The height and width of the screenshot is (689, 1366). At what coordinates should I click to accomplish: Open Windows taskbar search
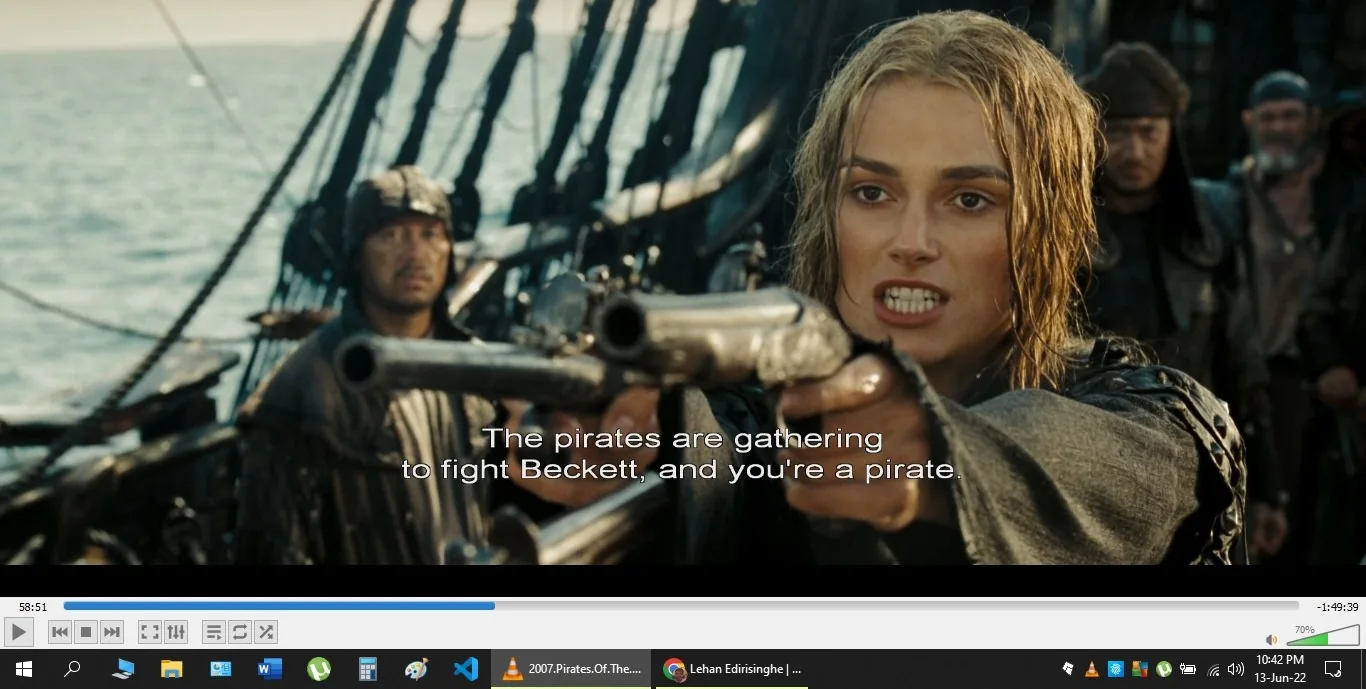click(72, 669)
